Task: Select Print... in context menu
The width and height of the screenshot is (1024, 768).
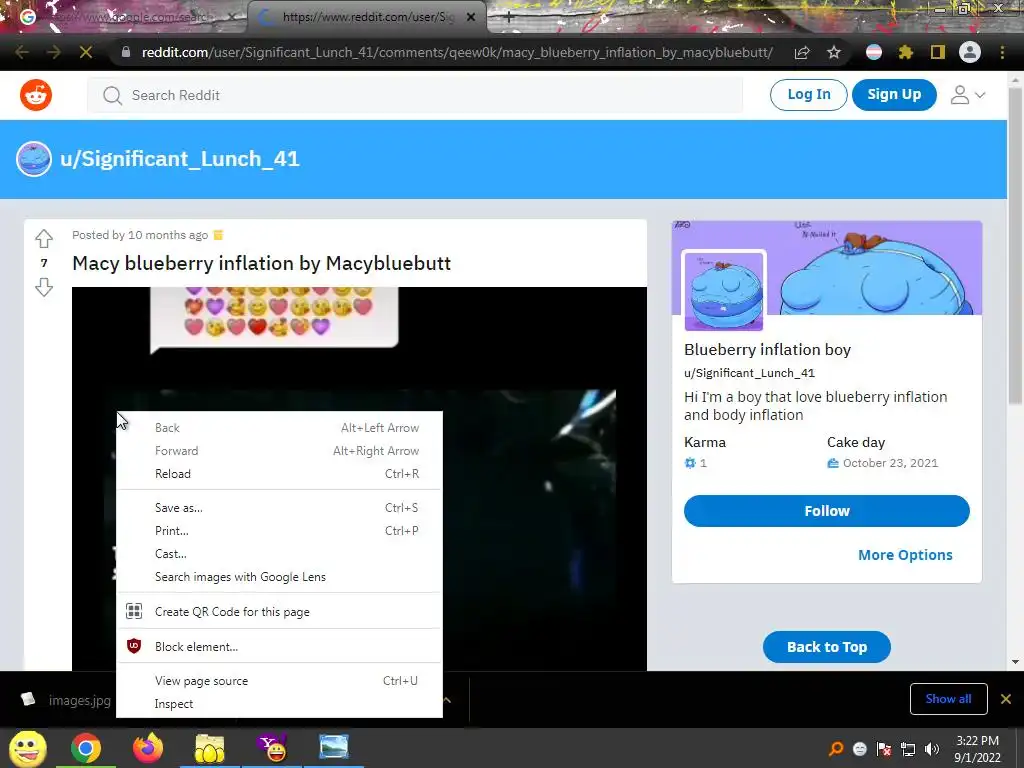Action: (280, 531)
